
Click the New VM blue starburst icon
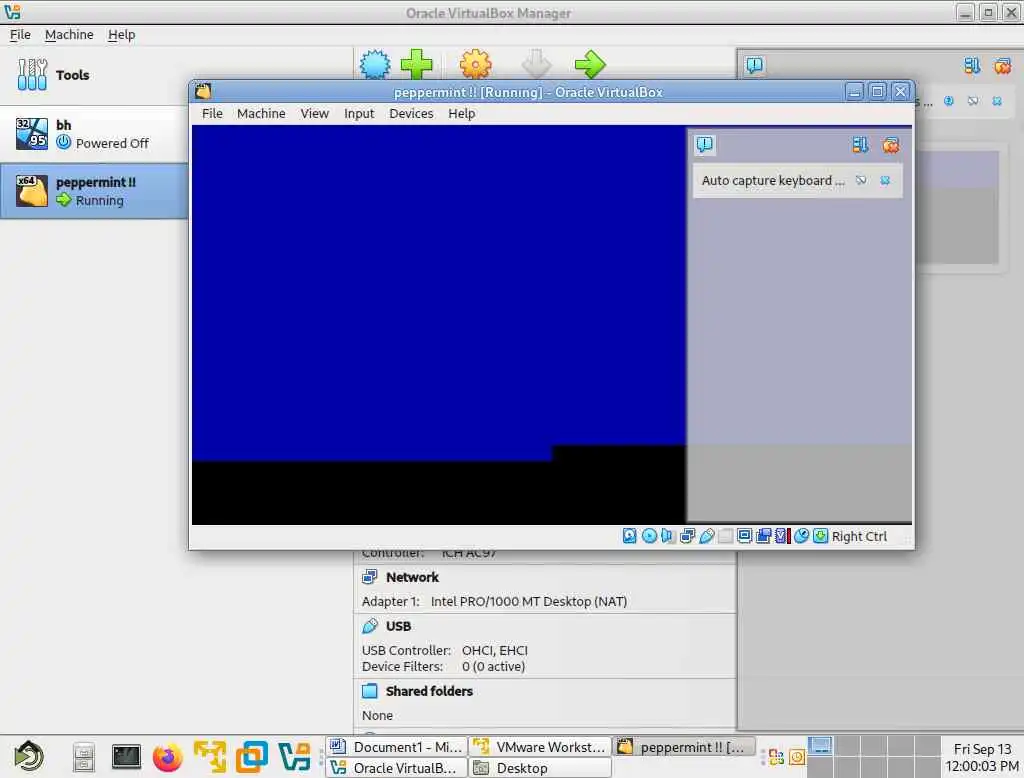coord(375,65)
